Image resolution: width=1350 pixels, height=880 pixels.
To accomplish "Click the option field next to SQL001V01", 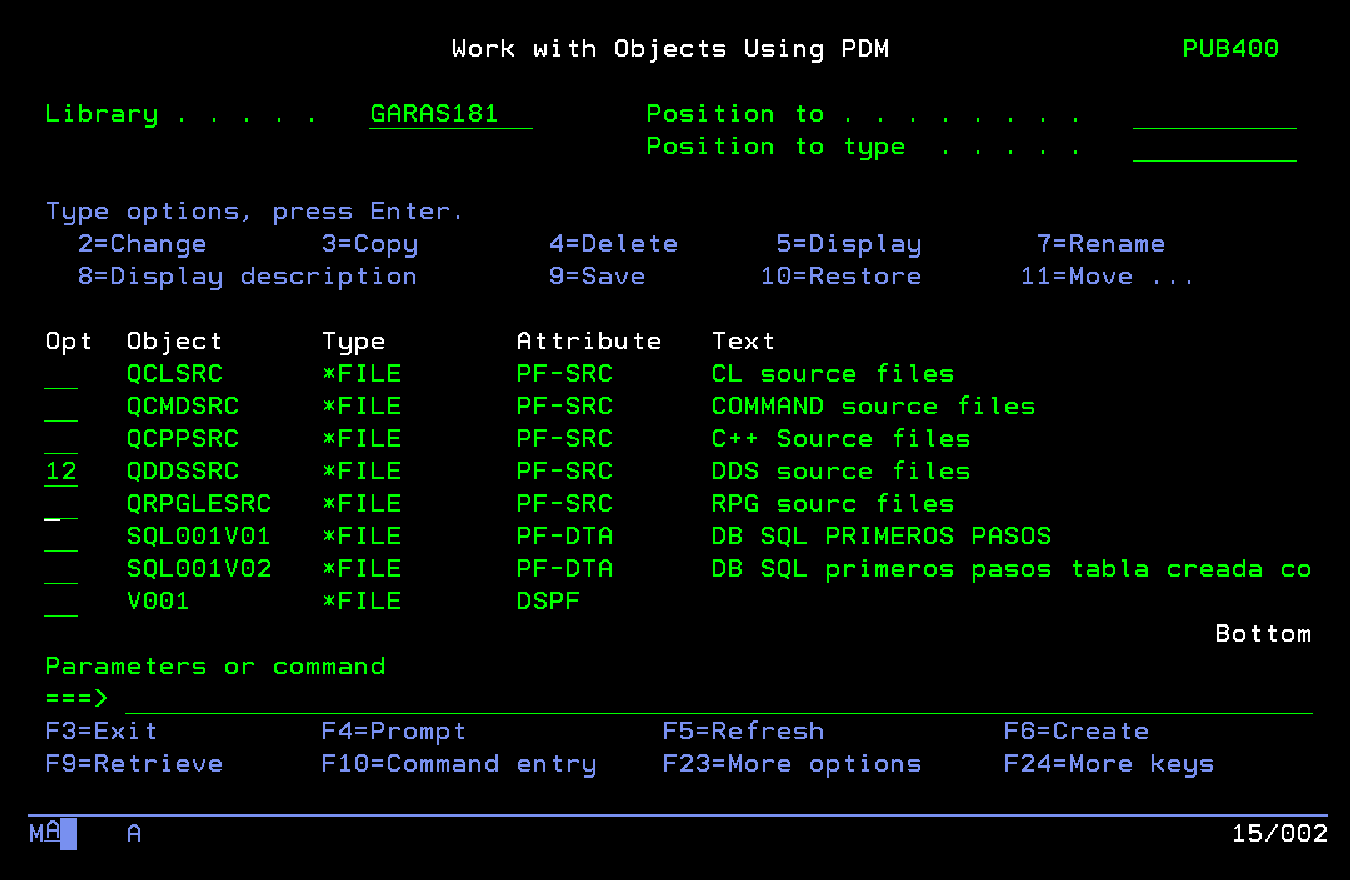I will pos(61,536).
